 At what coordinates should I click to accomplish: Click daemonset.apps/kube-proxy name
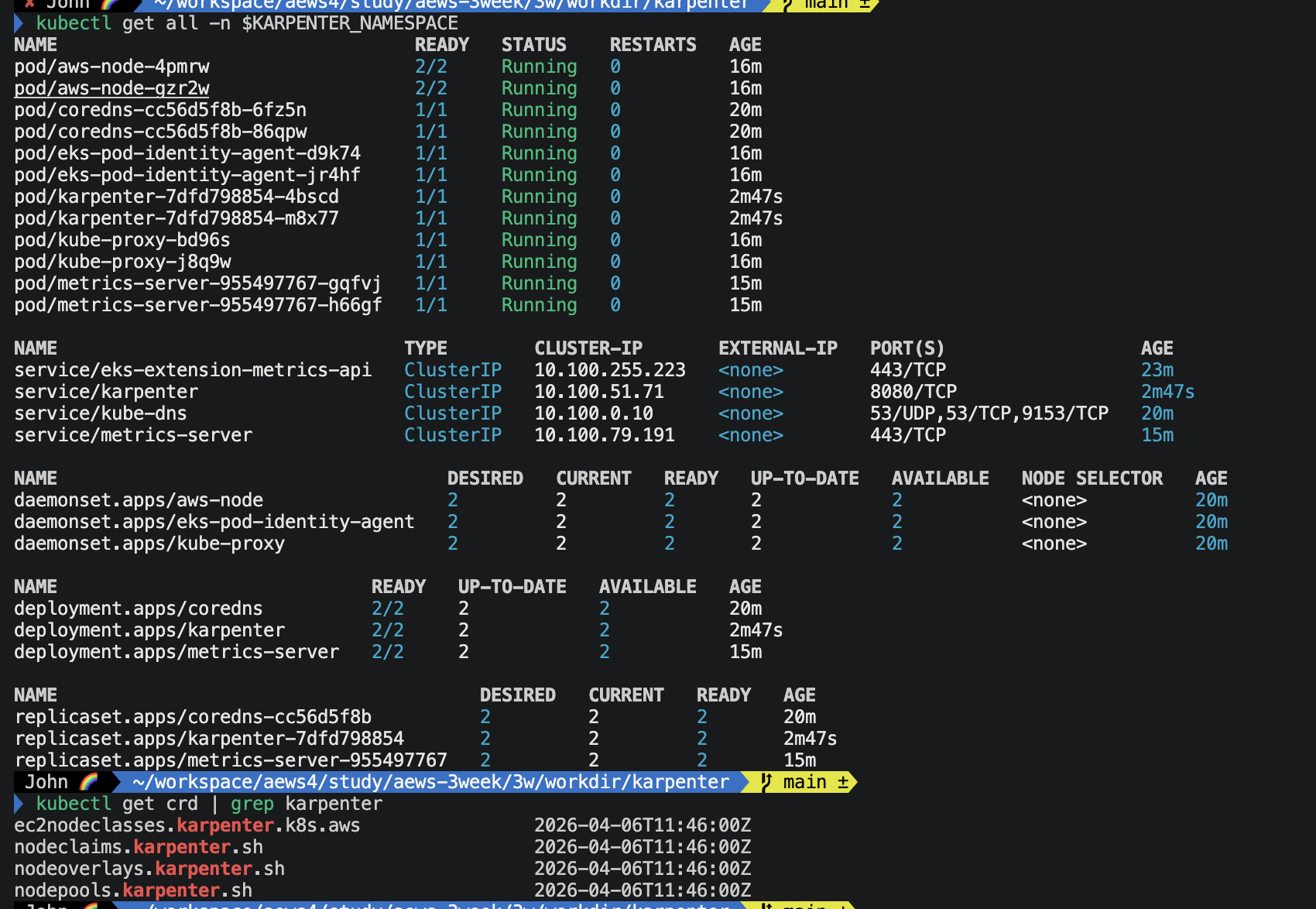tap(149, 544)
